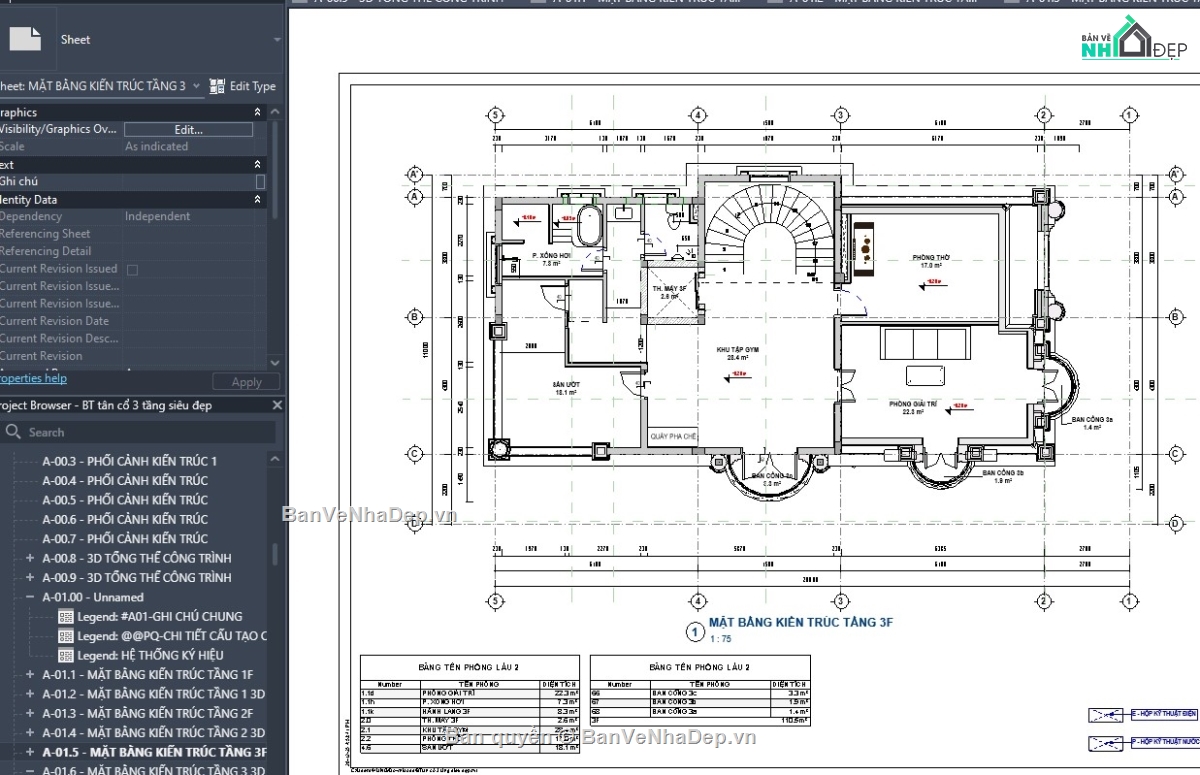1200x775 pixels.
Task: Toggle the Ghi chú checkbox
Action: 260,182
